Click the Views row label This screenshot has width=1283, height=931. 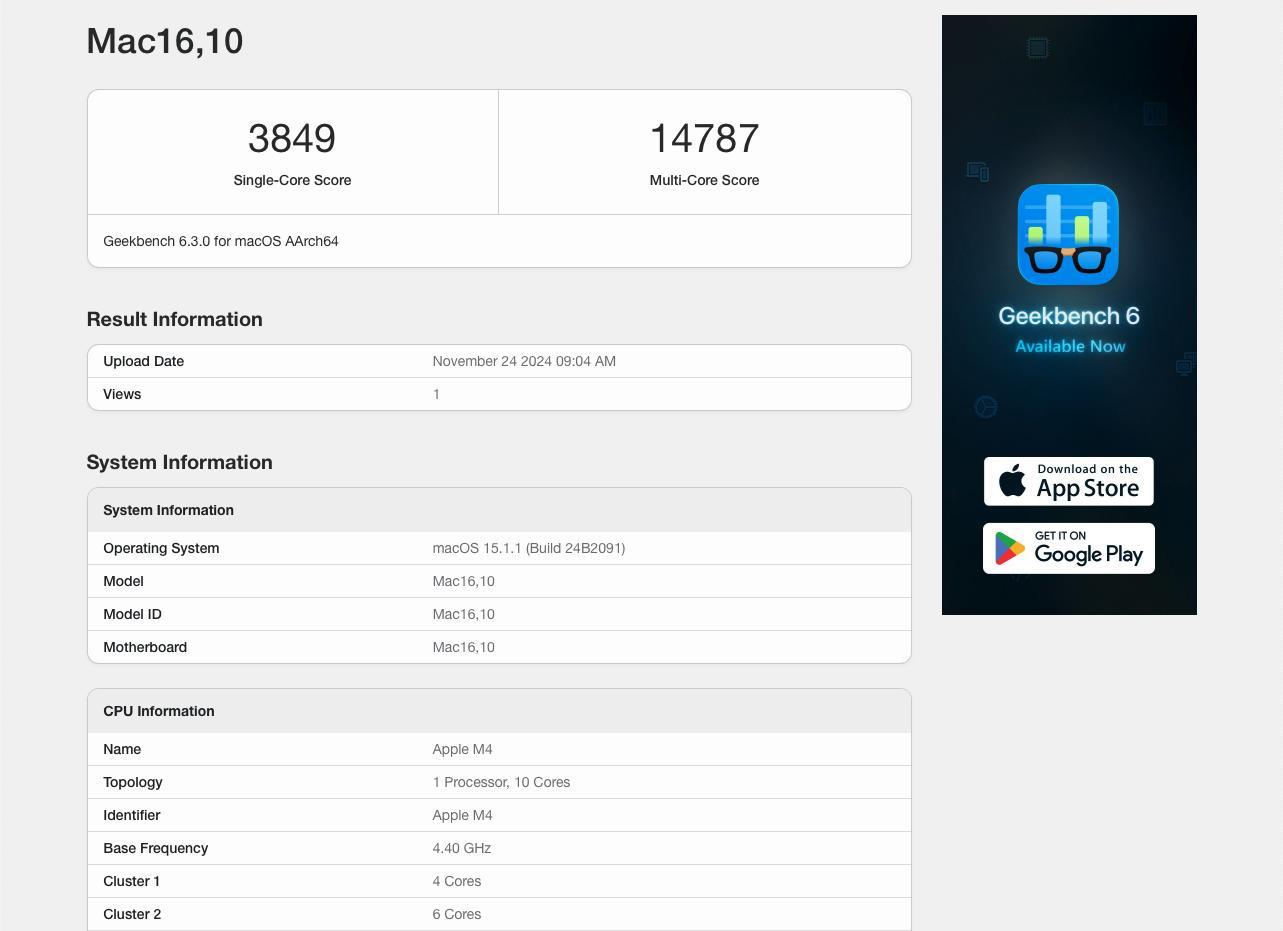pos(122,394)
